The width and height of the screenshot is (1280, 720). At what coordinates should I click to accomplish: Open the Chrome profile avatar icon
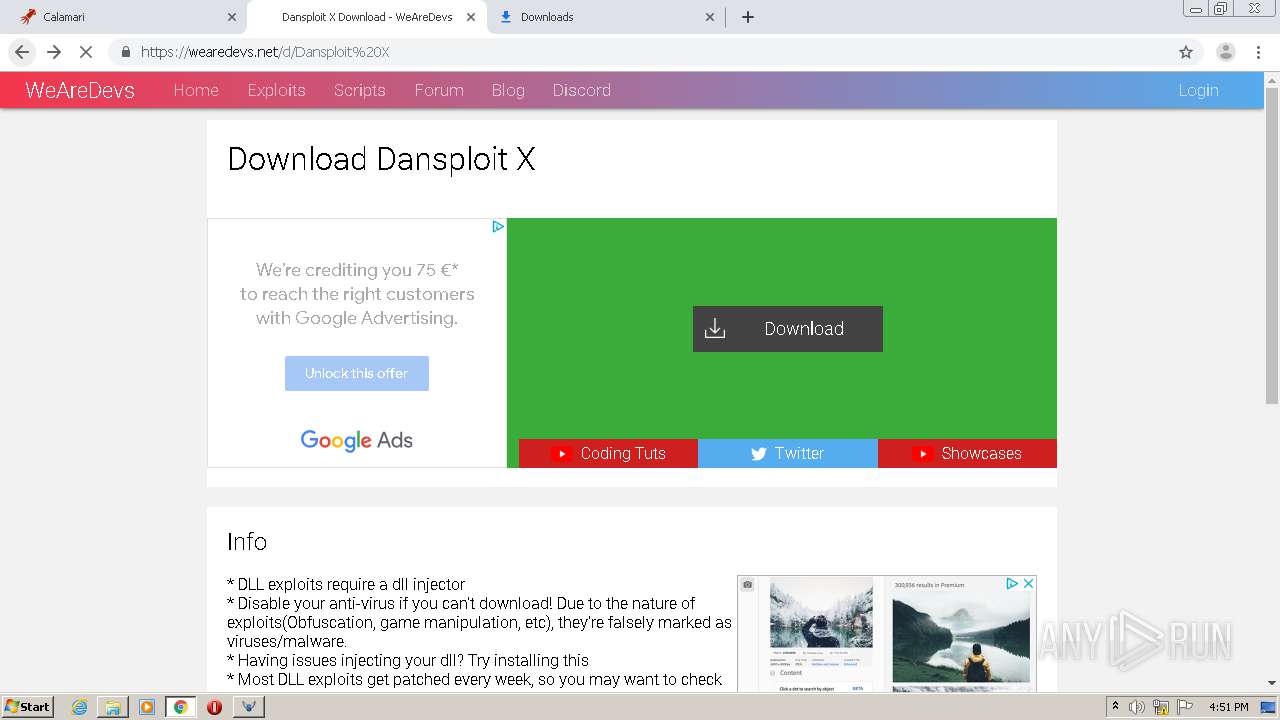tap(1225, 52)
